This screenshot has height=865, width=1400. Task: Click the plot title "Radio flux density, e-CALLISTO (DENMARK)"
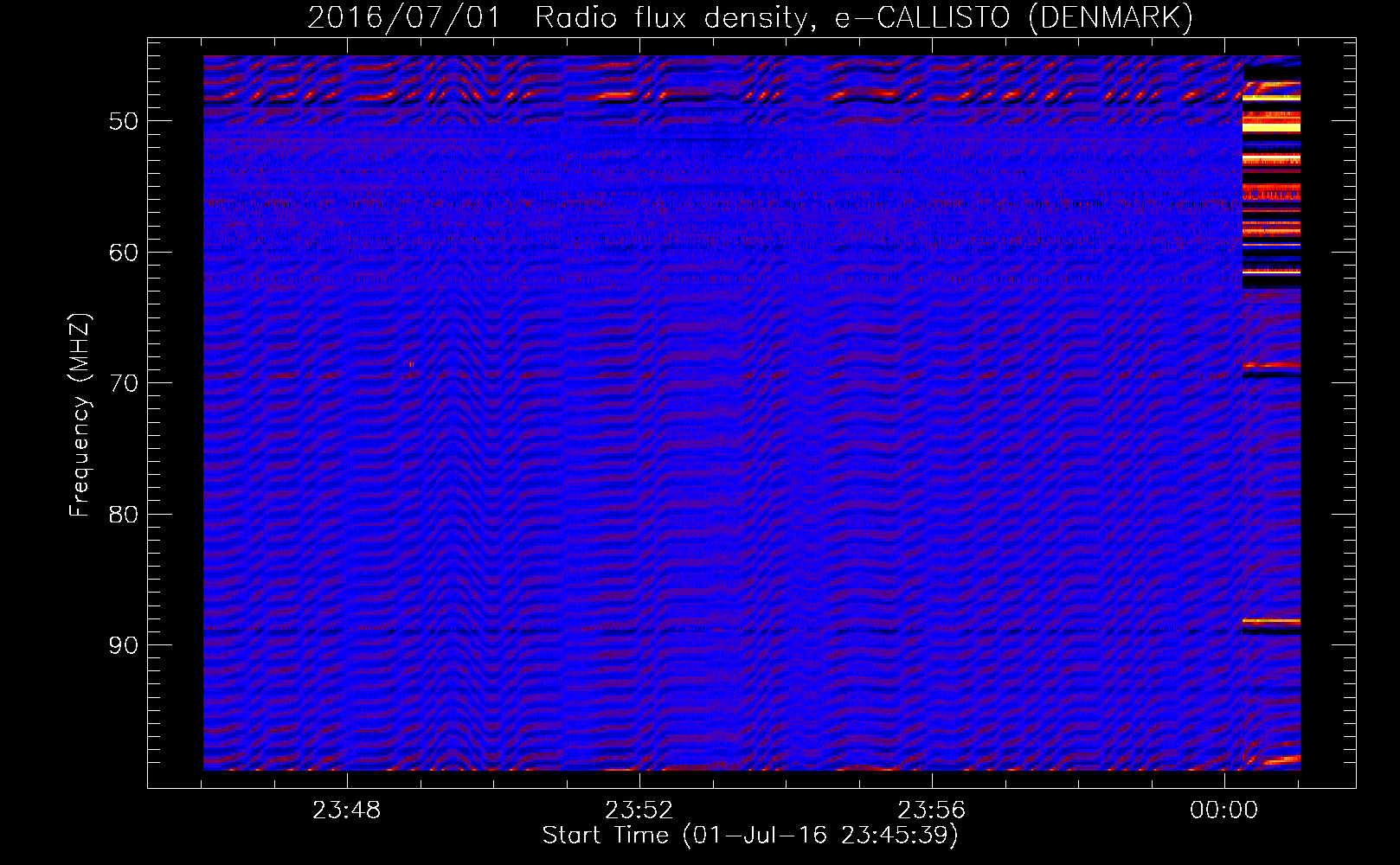pyautogui.click(x=864, y=17)
